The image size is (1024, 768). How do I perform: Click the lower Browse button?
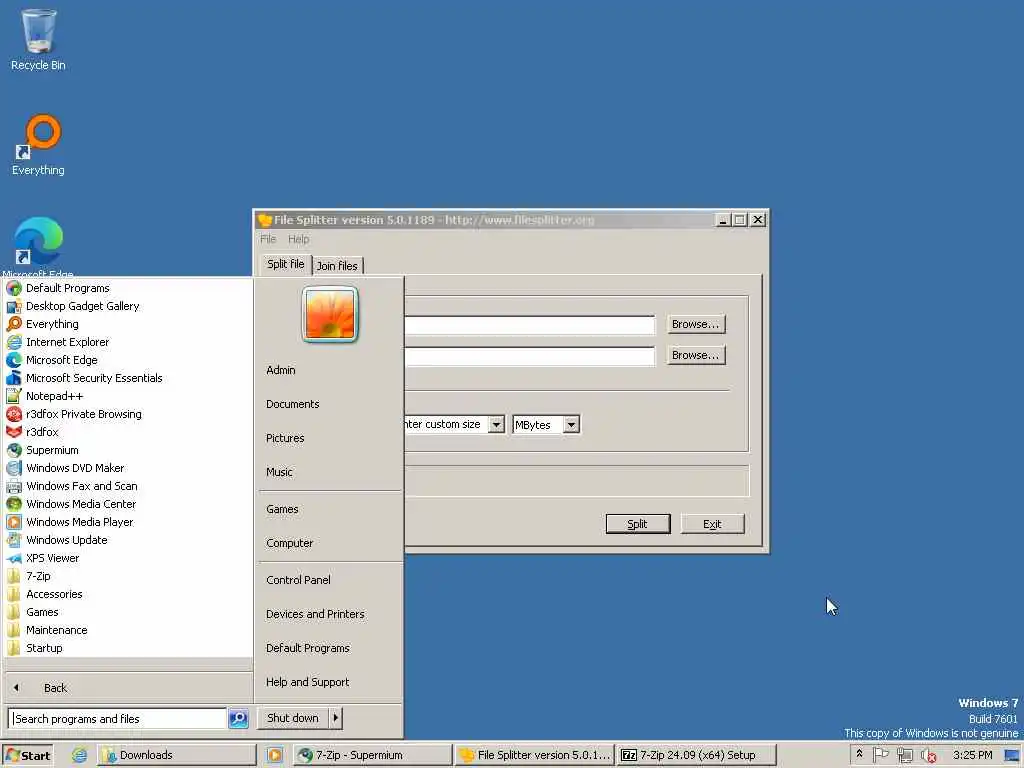[696, 355]
